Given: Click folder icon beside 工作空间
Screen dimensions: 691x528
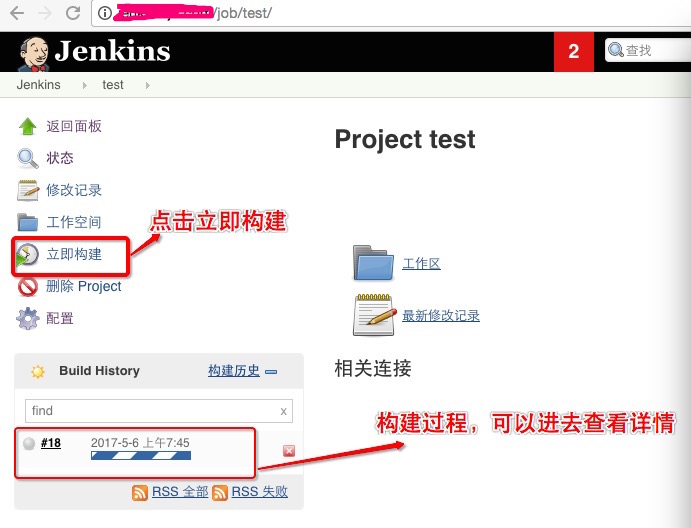Looking at the screenshot, I should [28, 222].
